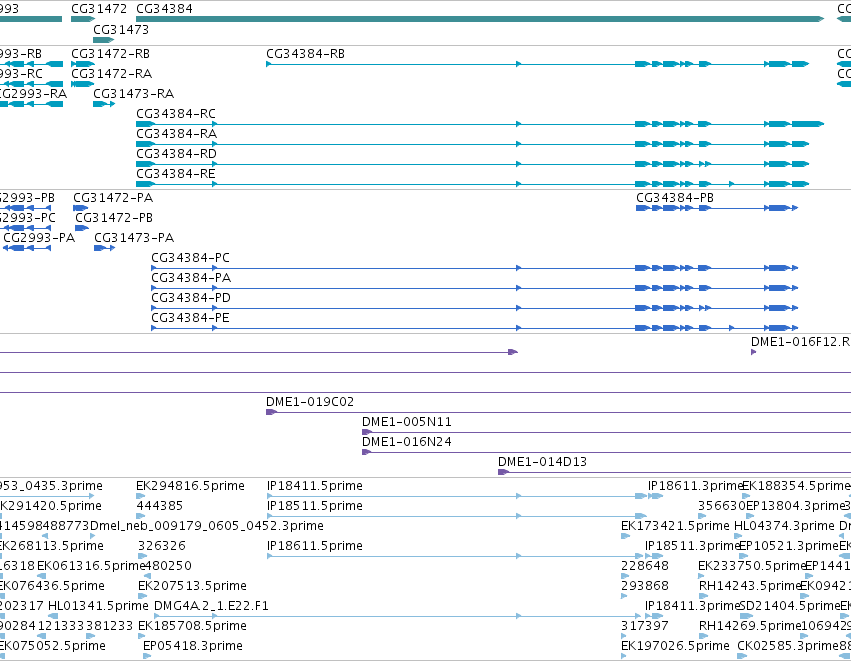The image size is (851, 661).
Task: Click the 444385 EST label
Action: pyautogui.click(x=160, y=506)
